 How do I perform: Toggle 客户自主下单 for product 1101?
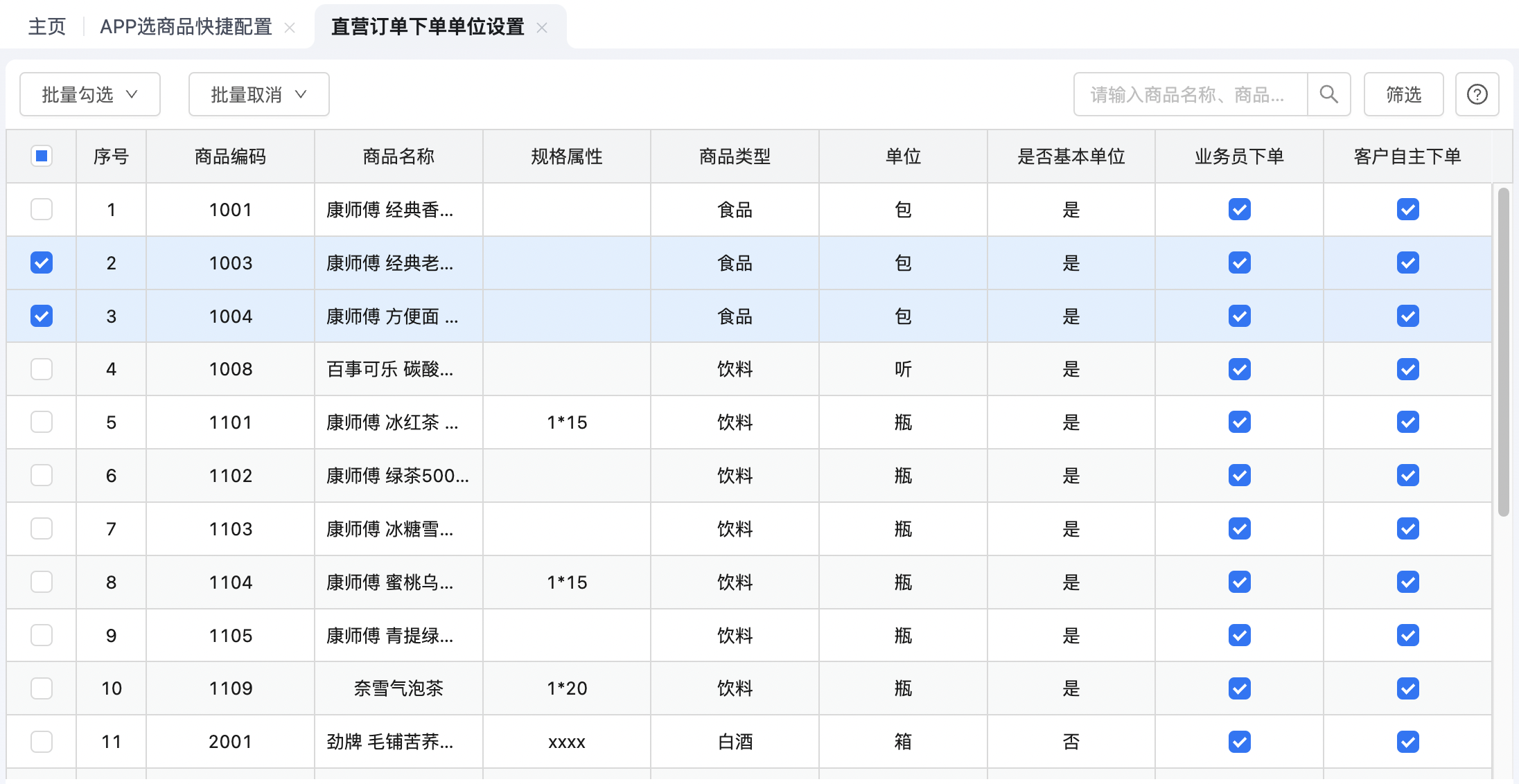pos(1408,422)
